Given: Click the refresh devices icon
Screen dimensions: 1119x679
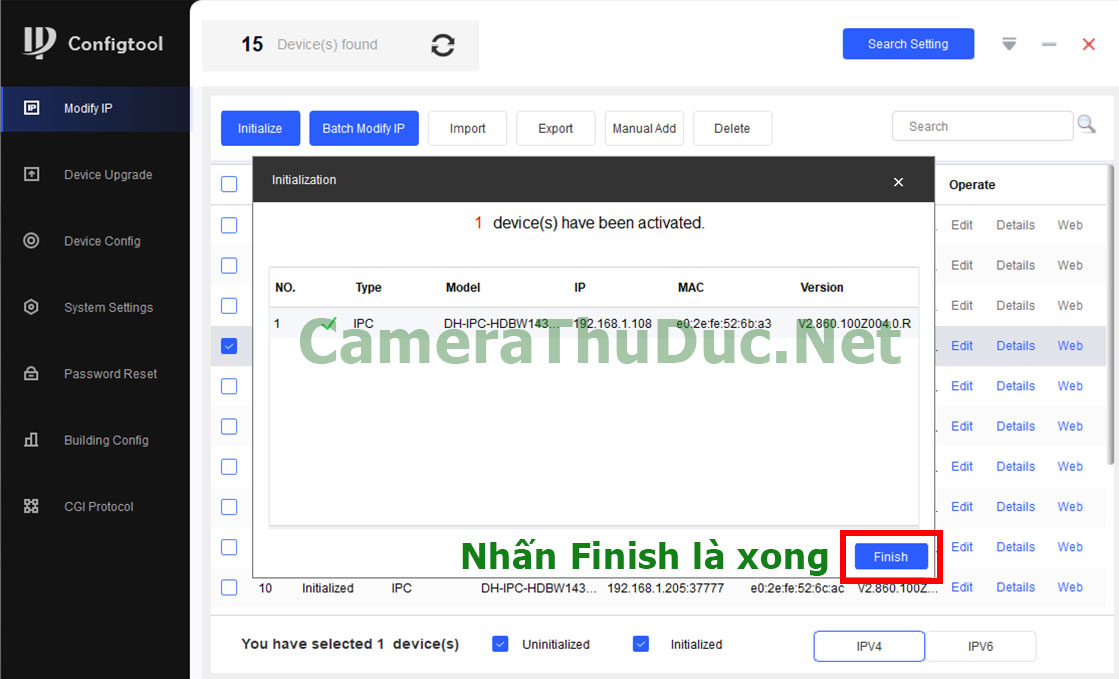Looking at the screenshot, I should [x=442, y=45].
